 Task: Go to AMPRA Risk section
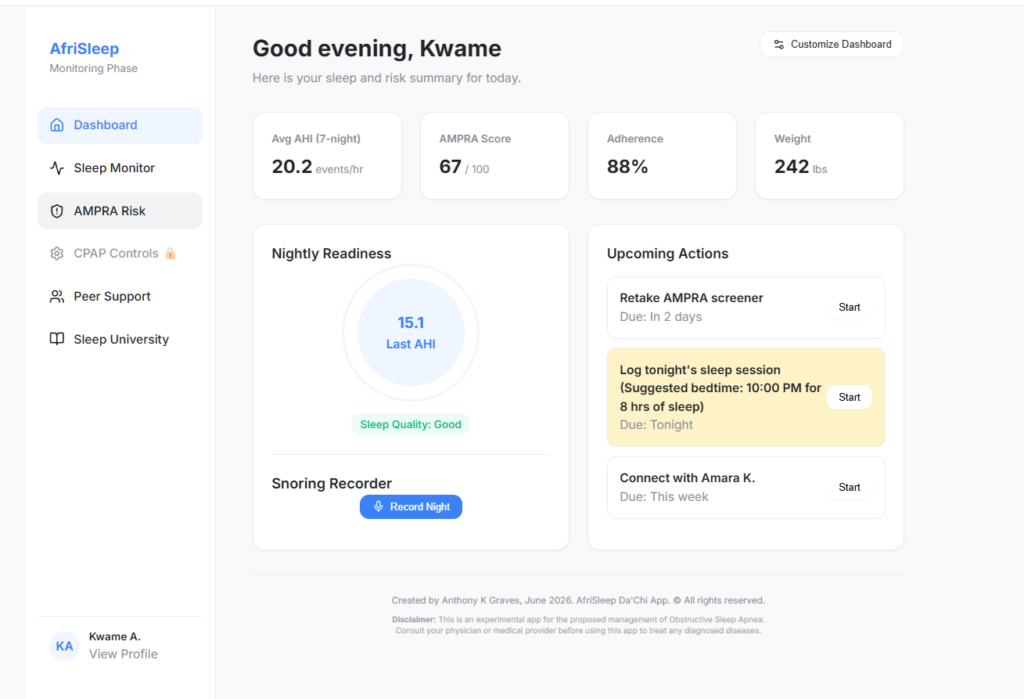[120, 211]
